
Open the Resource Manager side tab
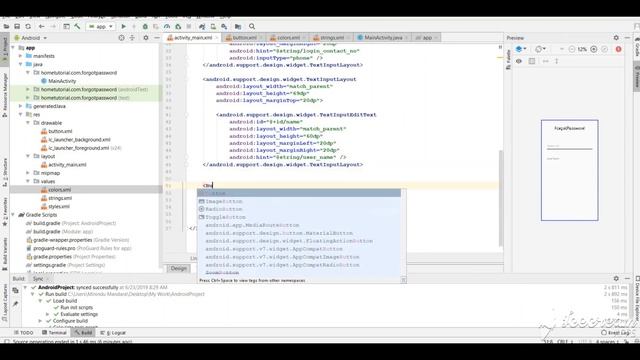tap(5, 94)
